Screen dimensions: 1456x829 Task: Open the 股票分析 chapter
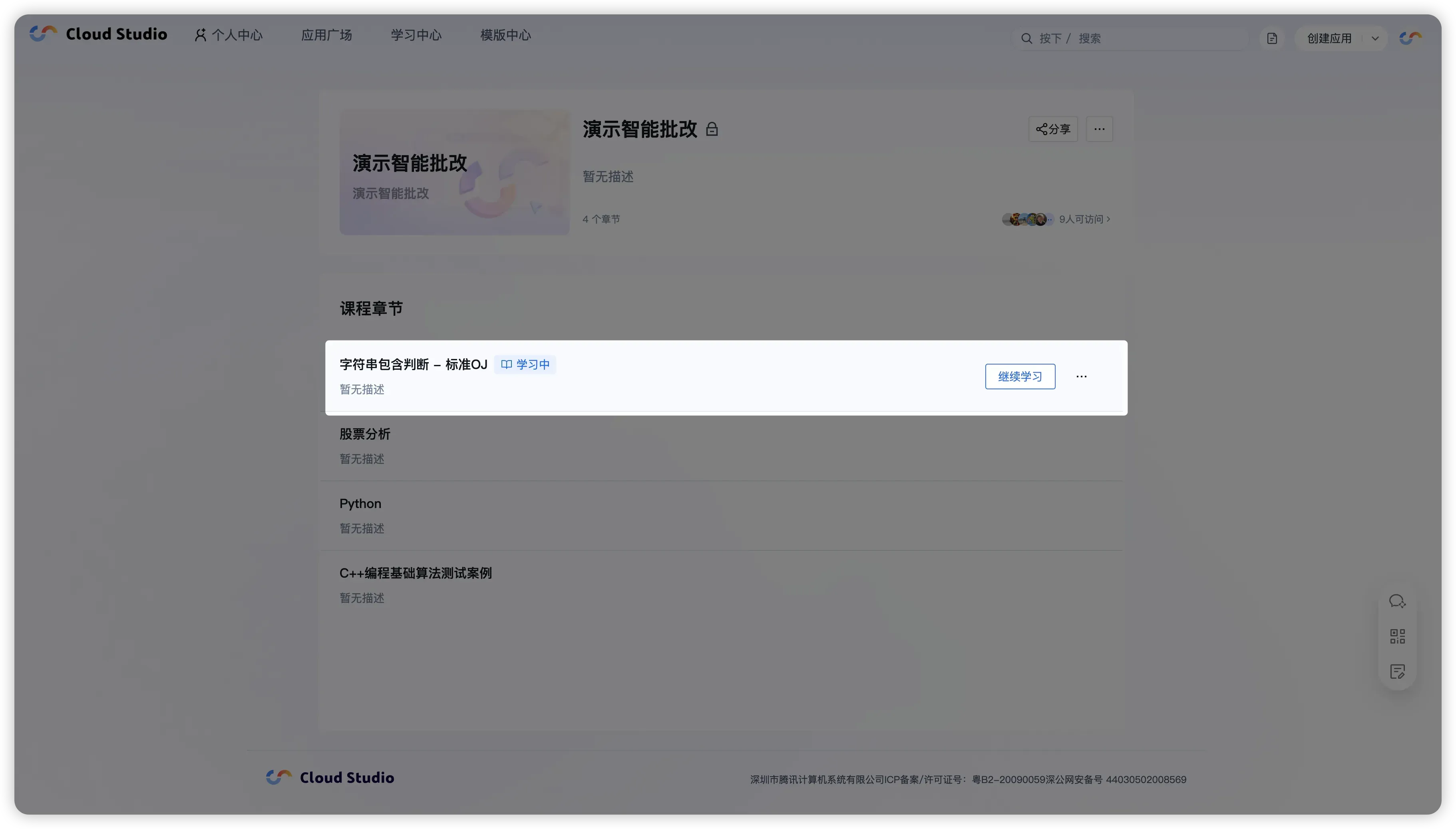(365, 434)
